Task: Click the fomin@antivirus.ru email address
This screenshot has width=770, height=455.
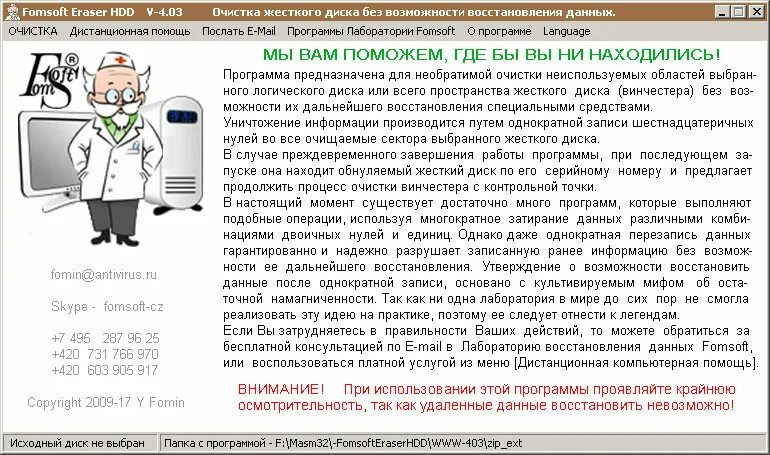Action: pyautogui.click(x=104, y=274)
